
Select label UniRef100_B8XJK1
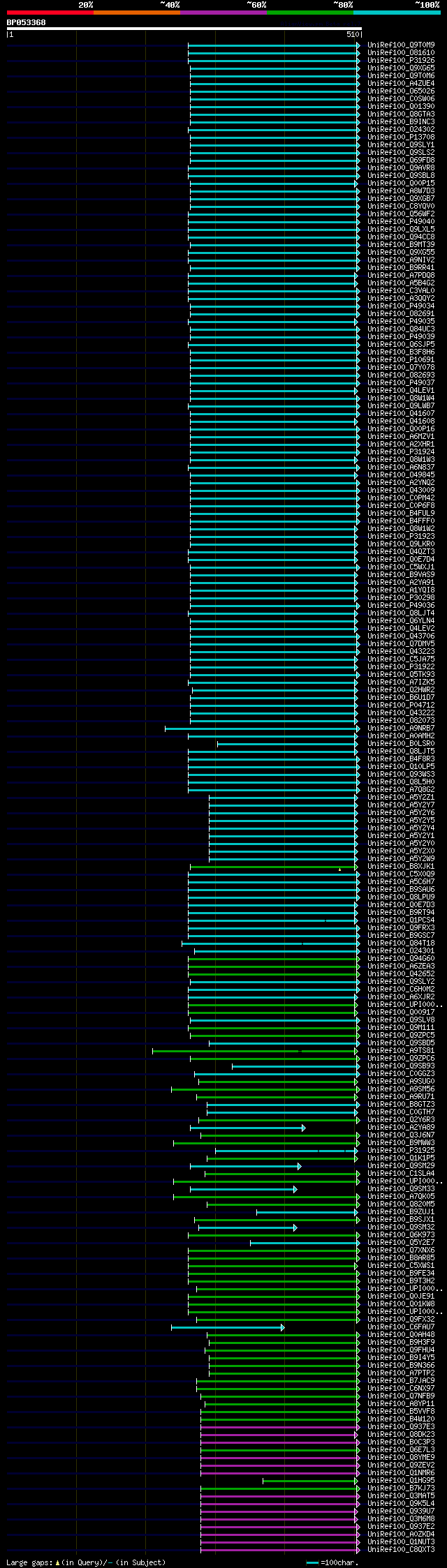(x=401, y=867)
